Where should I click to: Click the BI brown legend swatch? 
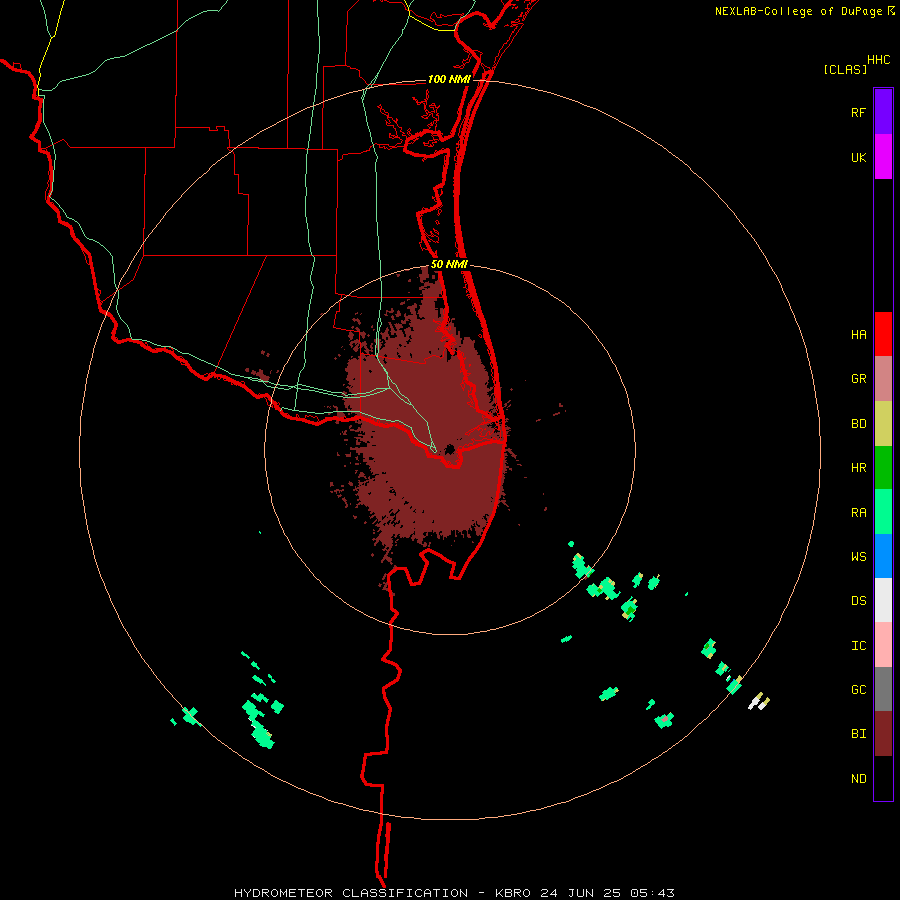tap(883, 734)
